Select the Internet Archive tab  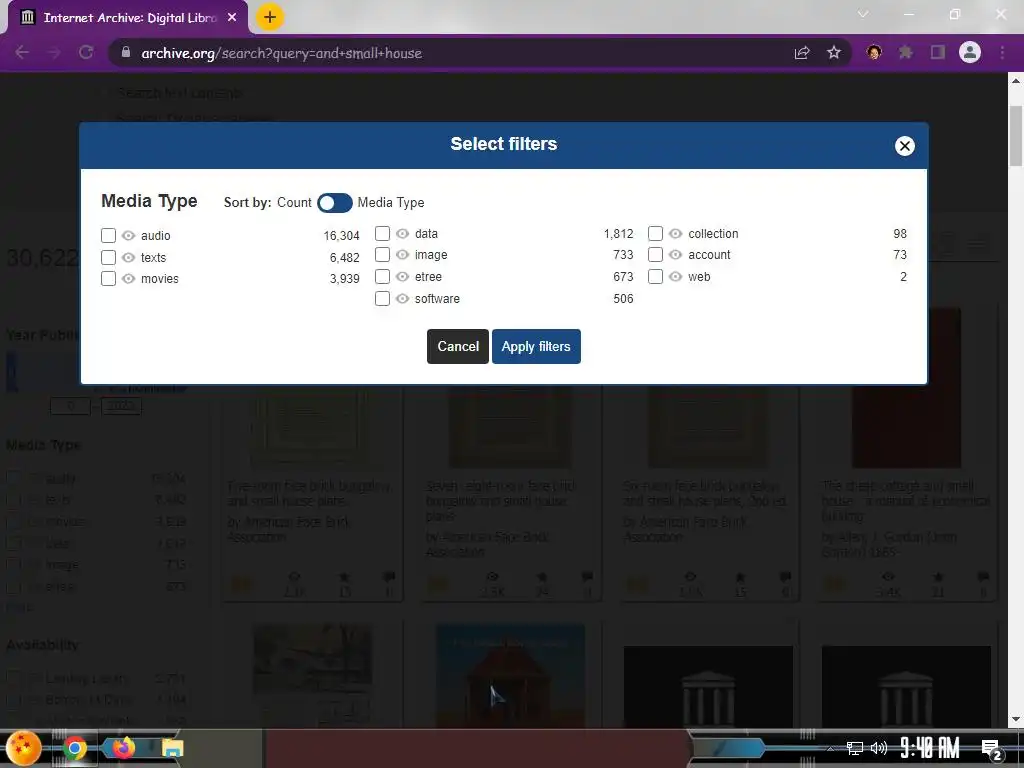127,18
